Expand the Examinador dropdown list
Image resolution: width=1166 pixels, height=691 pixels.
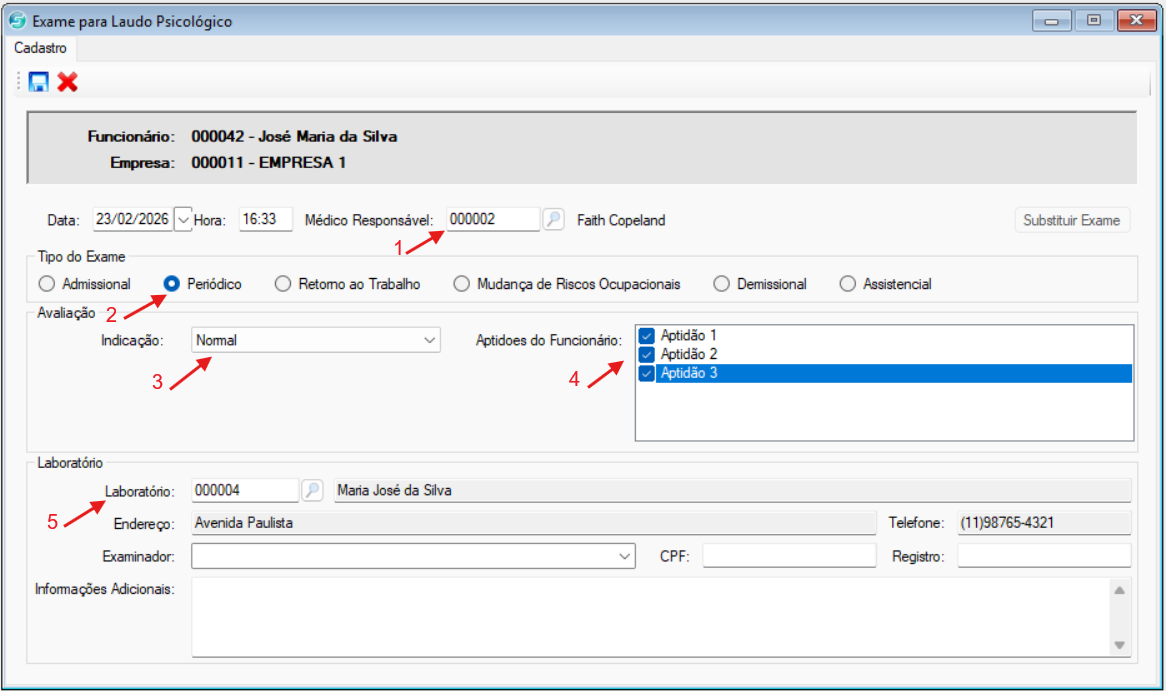625,555
